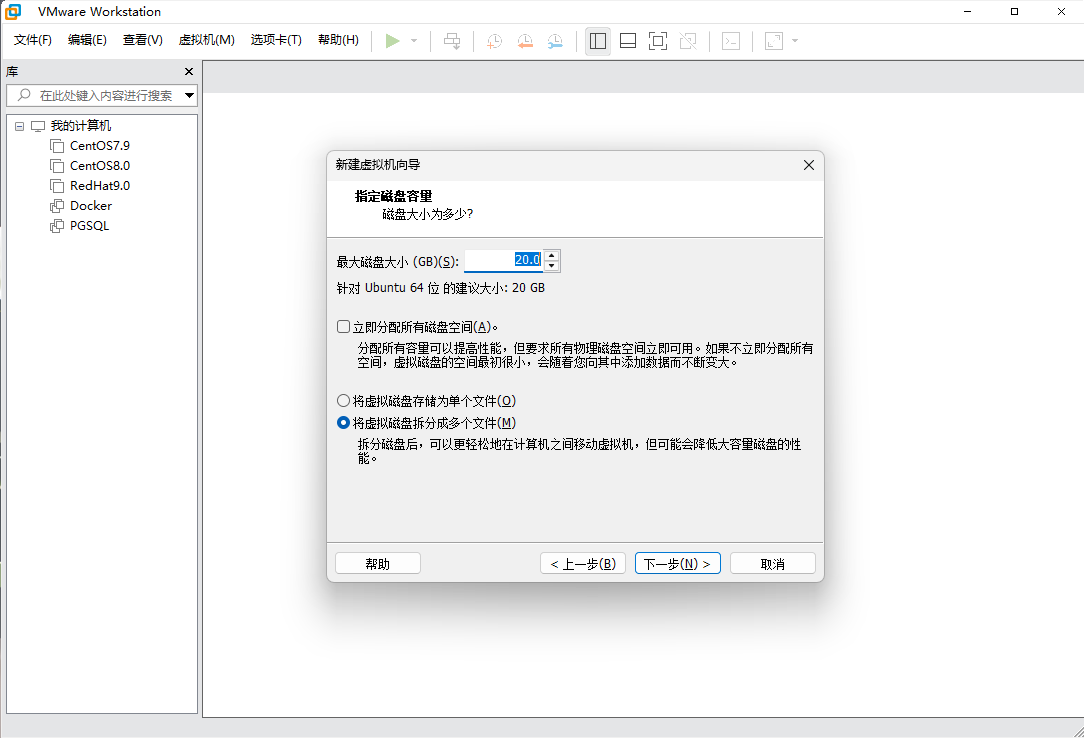Click the revert to snapshot icon
Screen dimensions: 1084x738
pos(525,41)
